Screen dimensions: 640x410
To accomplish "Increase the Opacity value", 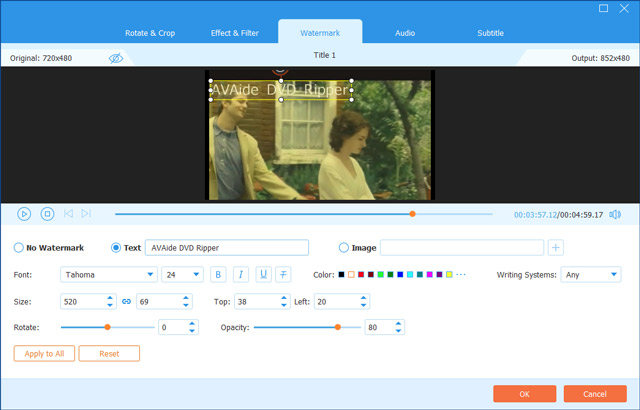I will click(398, 324).
